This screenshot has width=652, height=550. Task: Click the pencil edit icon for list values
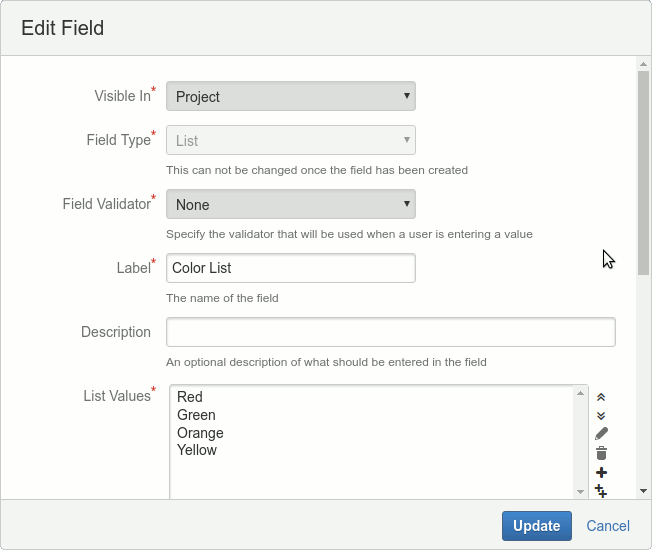pos(601,434)
